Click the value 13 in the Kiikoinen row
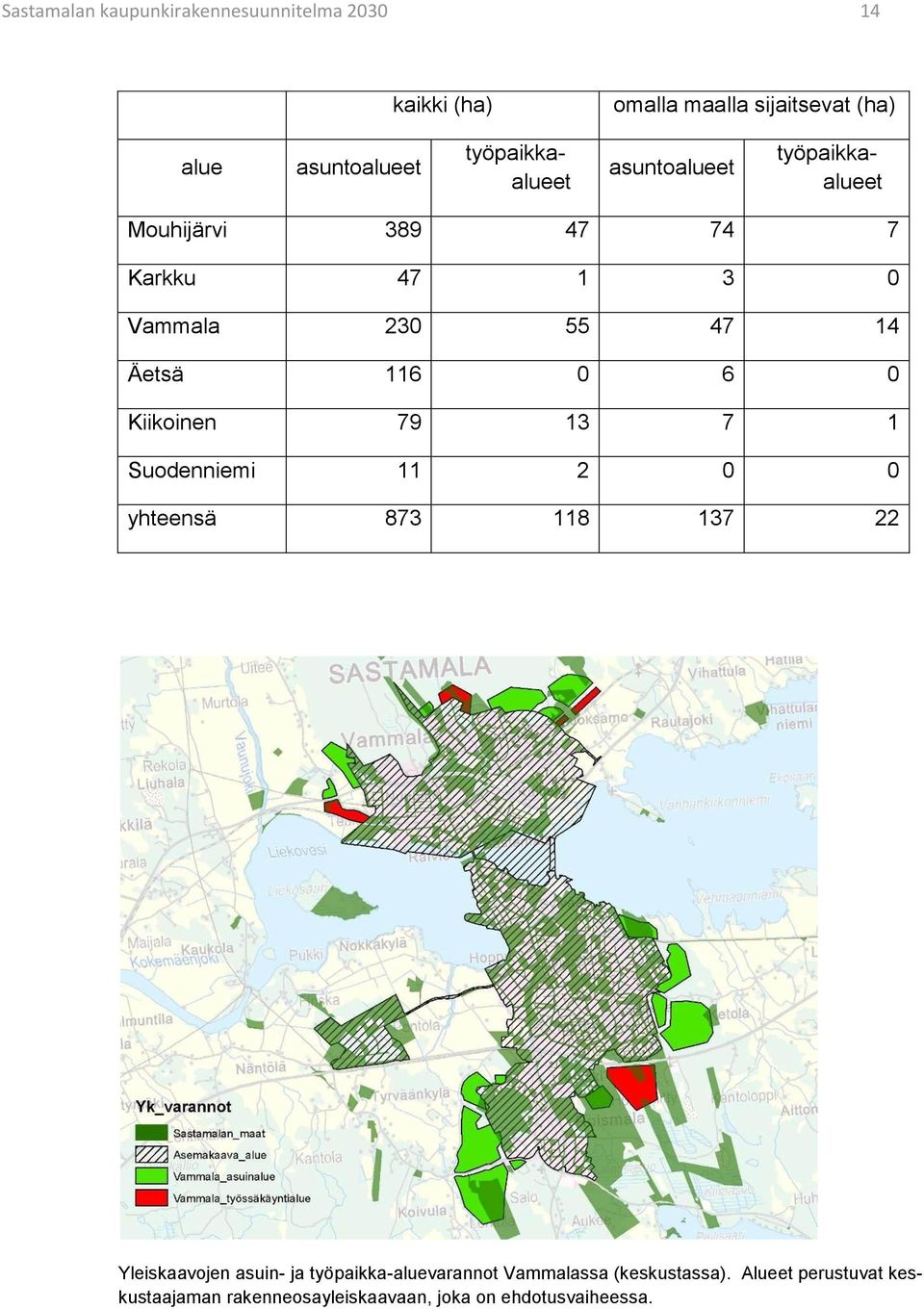Screen dimensions: 924x1309 577,423
